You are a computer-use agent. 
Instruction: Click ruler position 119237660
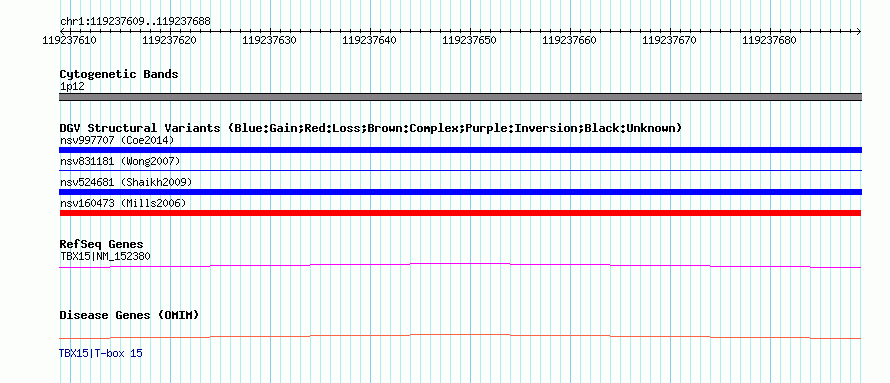(x=569, y=41)
